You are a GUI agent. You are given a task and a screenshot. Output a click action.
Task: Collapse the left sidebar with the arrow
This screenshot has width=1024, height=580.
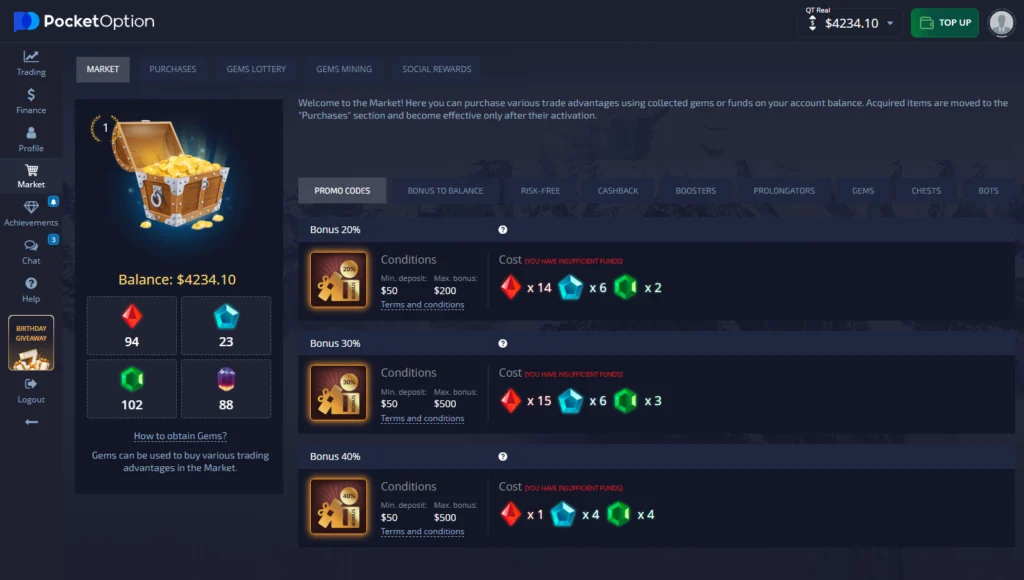(31, 420)
